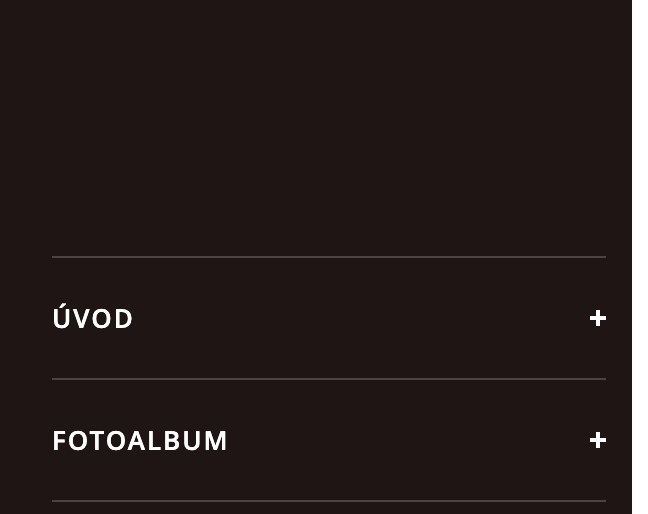The height and width of the screenshot is (514, 648).
Task: Click the plus icon beside ÚVOD
Action: [598, 318]
